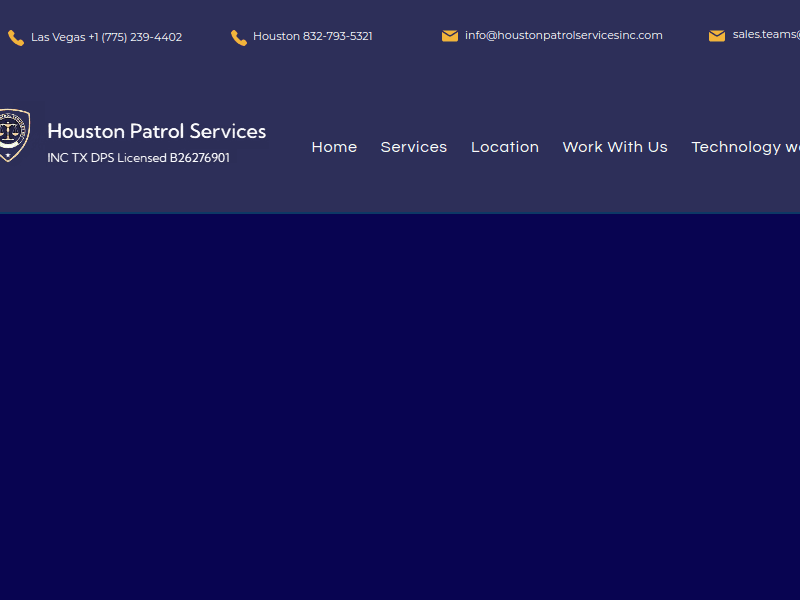The height and width of the screenshot is (600, 800).
Task: Open the Work With Us menu item
Action: [x=614, y=147]
